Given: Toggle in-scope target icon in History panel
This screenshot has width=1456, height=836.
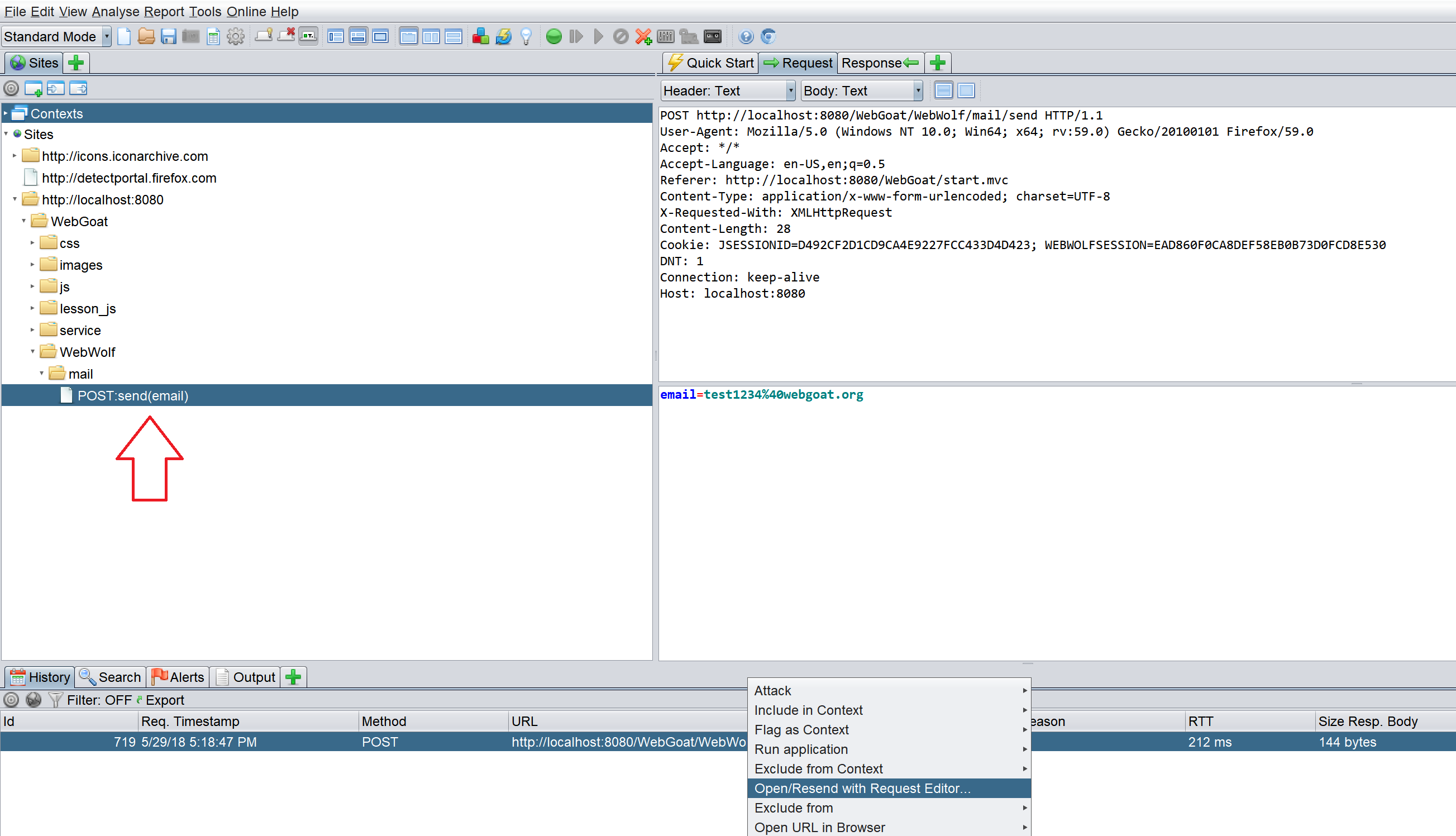Looking at the screenshot, I should click(11, 699).
